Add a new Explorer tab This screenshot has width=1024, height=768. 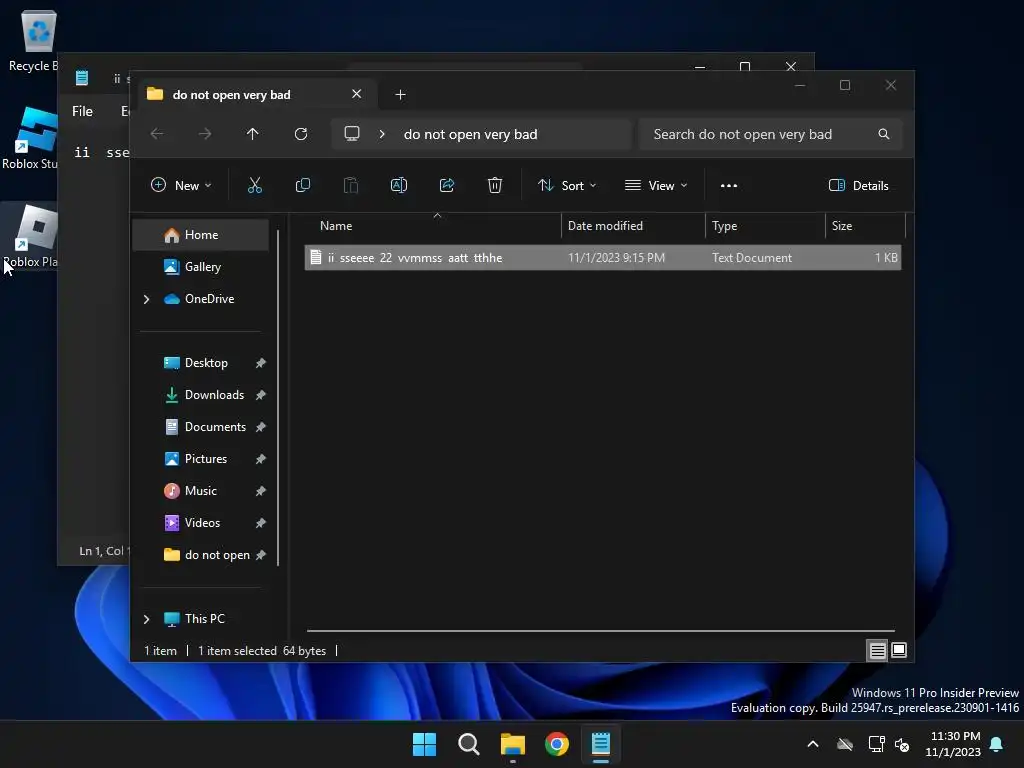(400, 95)
